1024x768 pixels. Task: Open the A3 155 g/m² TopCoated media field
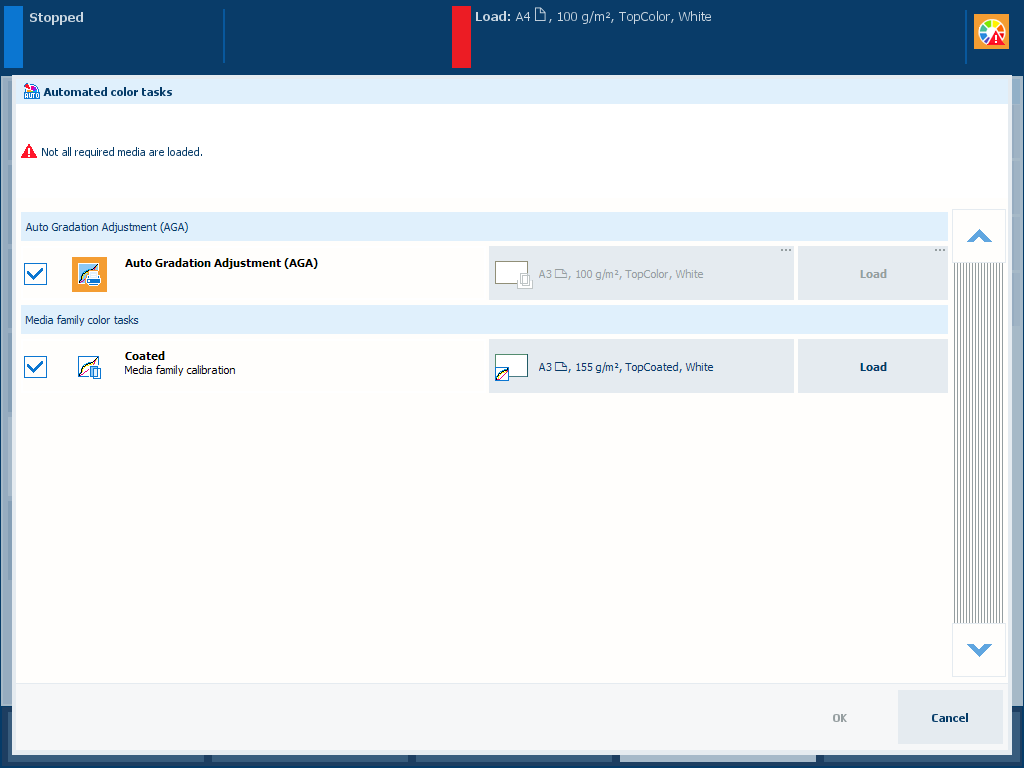click(641, 367)
